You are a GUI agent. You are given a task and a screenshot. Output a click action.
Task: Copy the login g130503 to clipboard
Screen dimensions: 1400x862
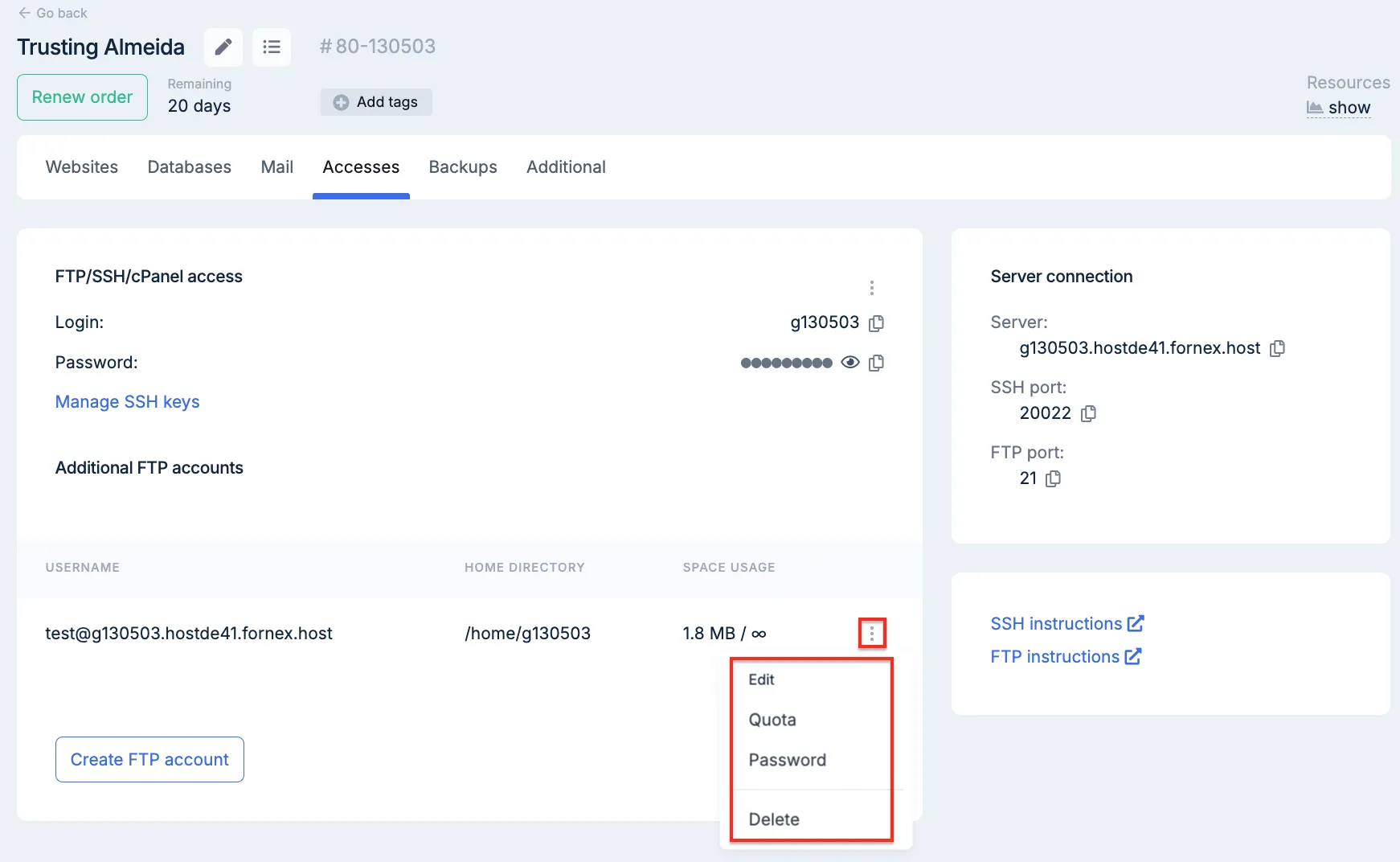877,323
